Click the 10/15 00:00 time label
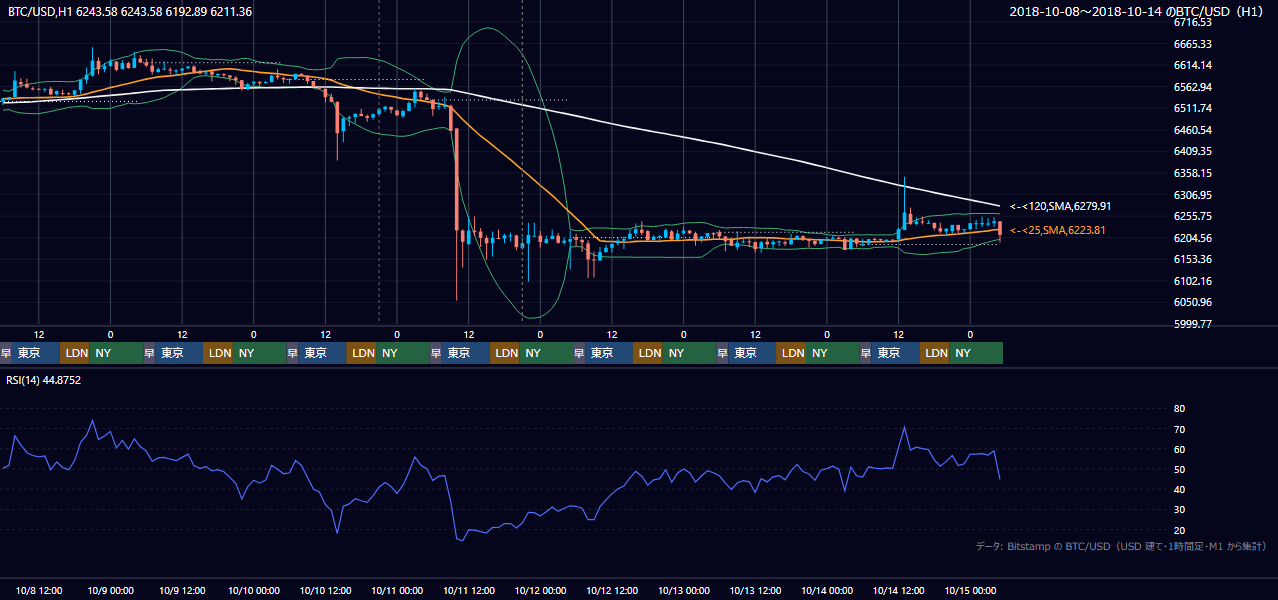The height and width of the screenshot is (600, 1278). coord(970,590)
